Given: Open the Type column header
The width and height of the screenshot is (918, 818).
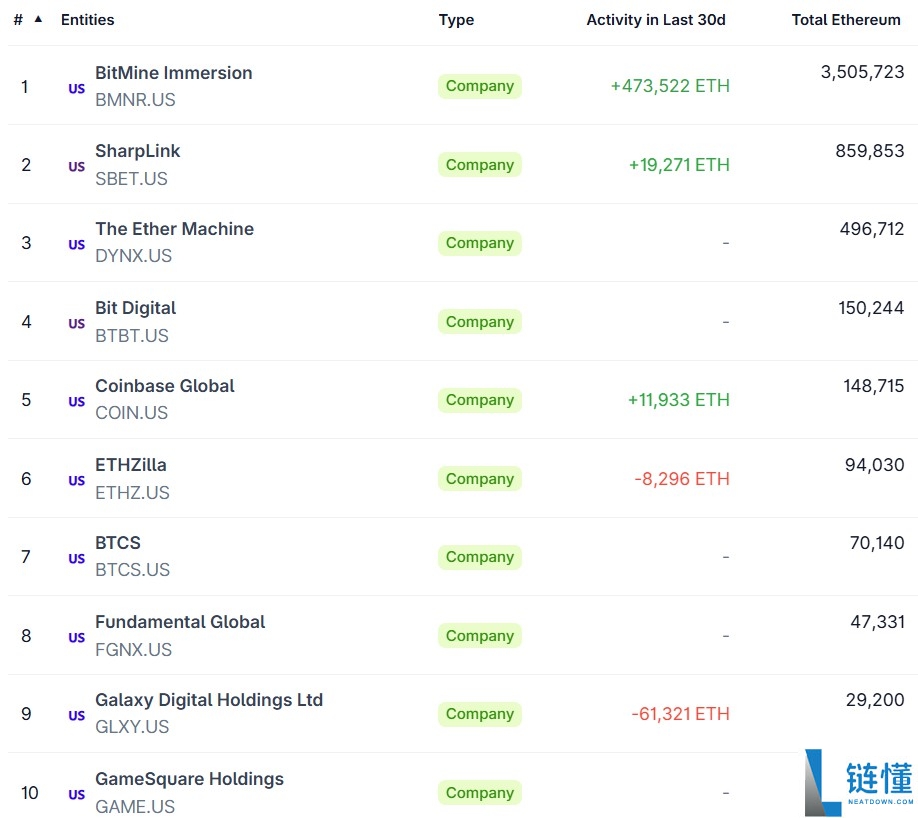Looking at the screenshot, I should click(x=456, y=19).
